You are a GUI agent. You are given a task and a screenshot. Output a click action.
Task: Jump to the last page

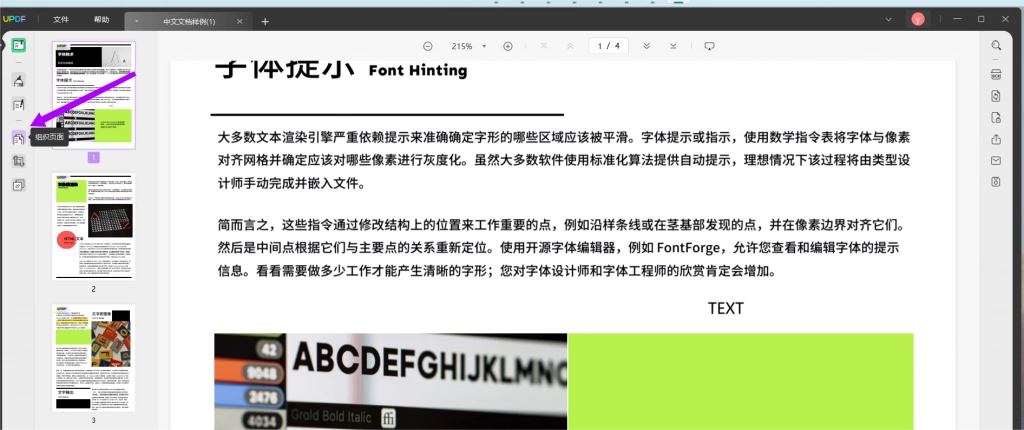[673, 46]
